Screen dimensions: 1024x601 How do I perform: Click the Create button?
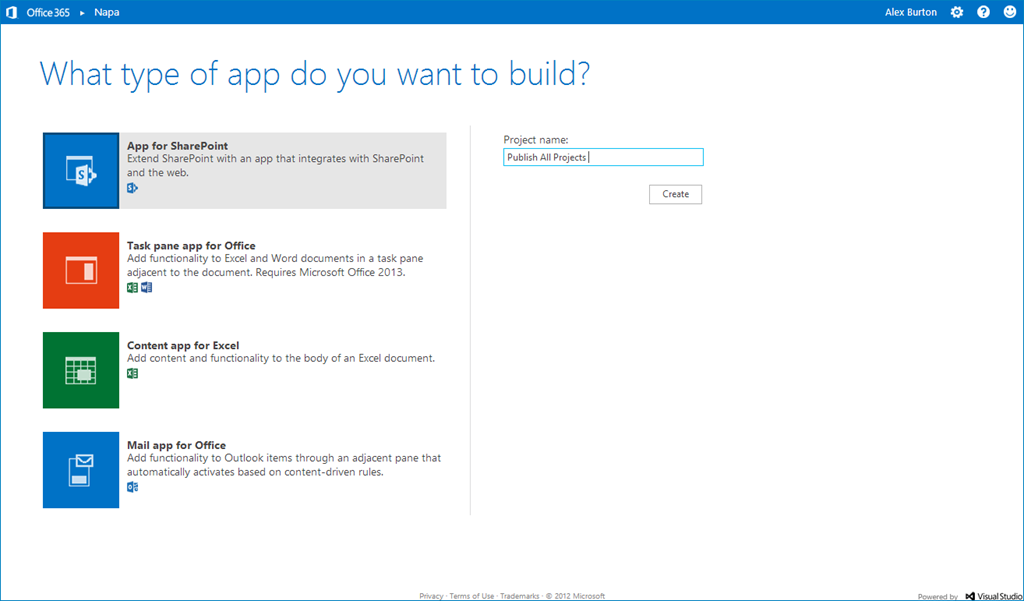click(x=675, y=194)
